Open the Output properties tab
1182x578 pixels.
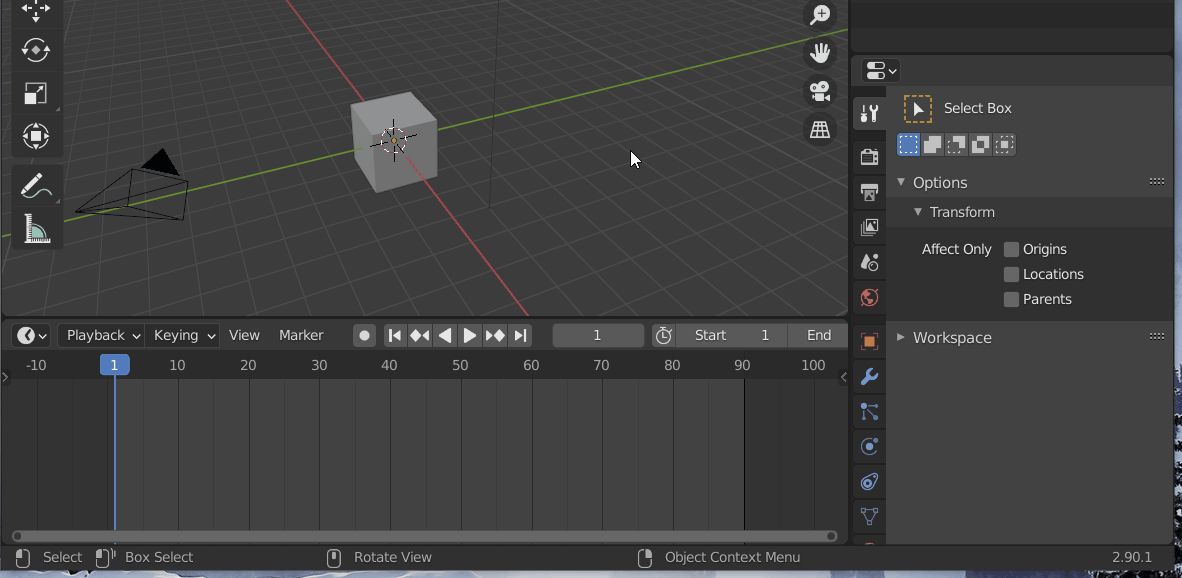click(869, 191)
